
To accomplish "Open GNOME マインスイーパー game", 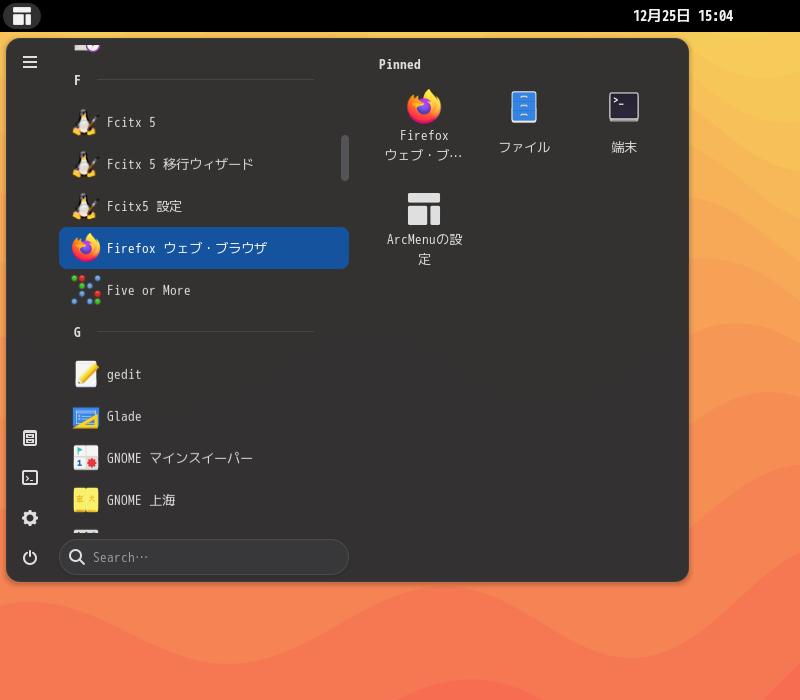I will coord(204,458).
